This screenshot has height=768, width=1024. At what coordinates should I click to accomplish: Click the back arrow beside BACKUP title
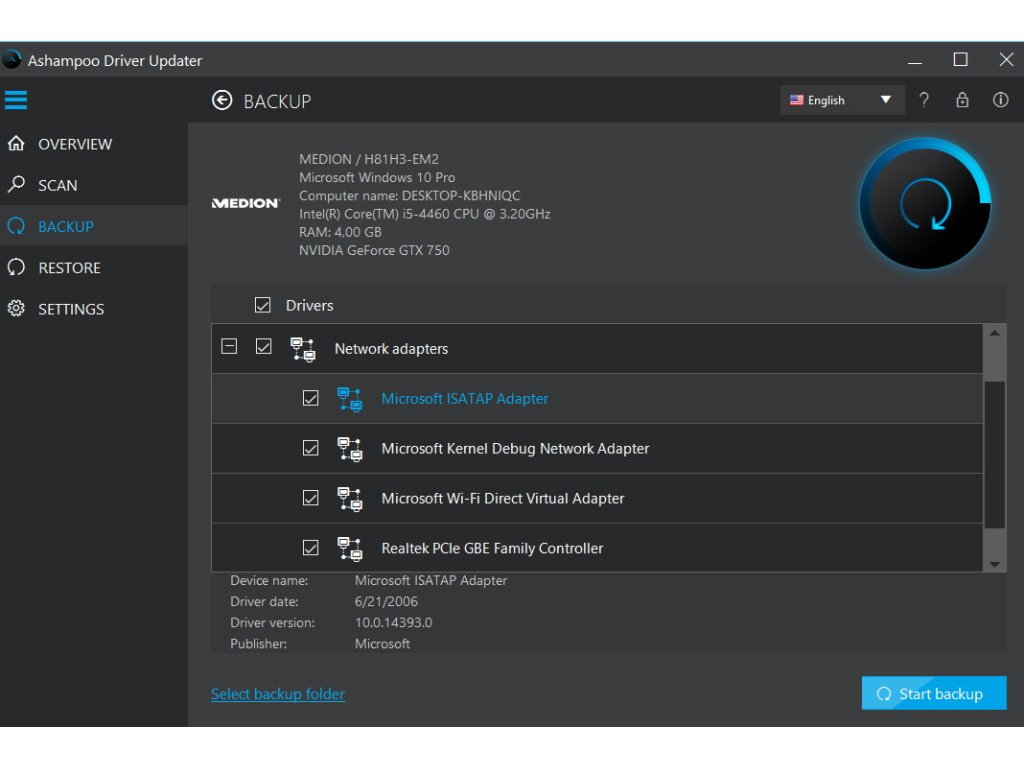pos(222,100)
